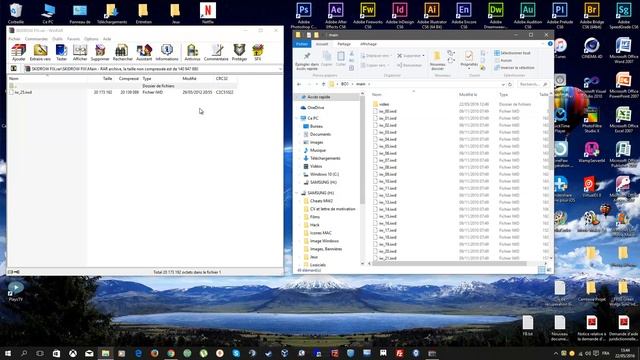Select the .iwd file in WinRAR list
Viewport: 640px width, 360px height.
122,92
